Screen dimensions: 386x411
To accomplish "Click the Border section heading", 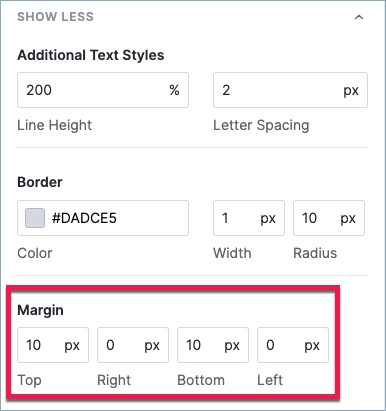I will coord(40,182).
